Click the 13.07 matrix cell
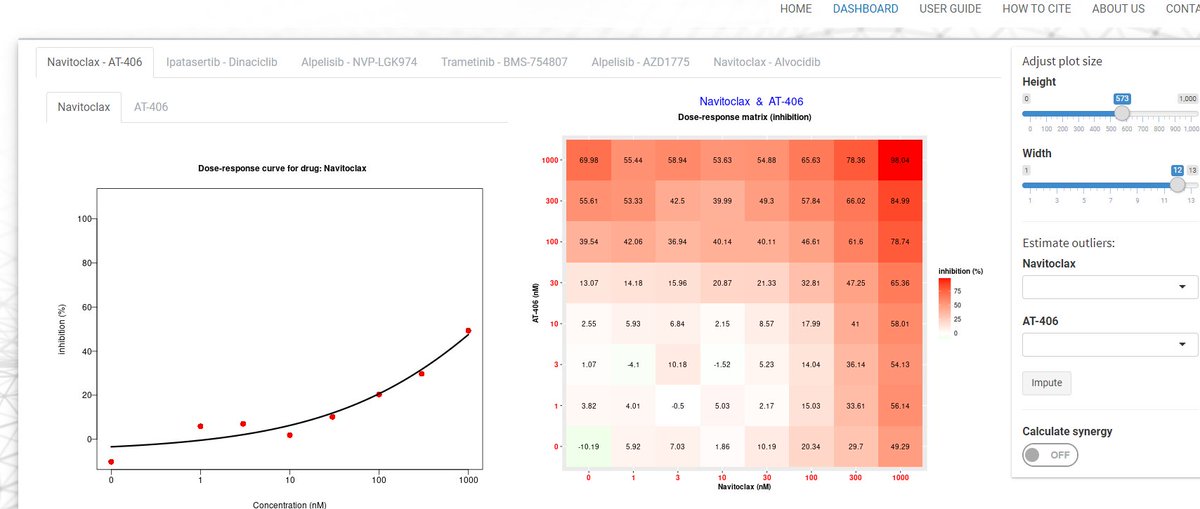The height and width of the screenshot is (509, 1200). point(589,283)
